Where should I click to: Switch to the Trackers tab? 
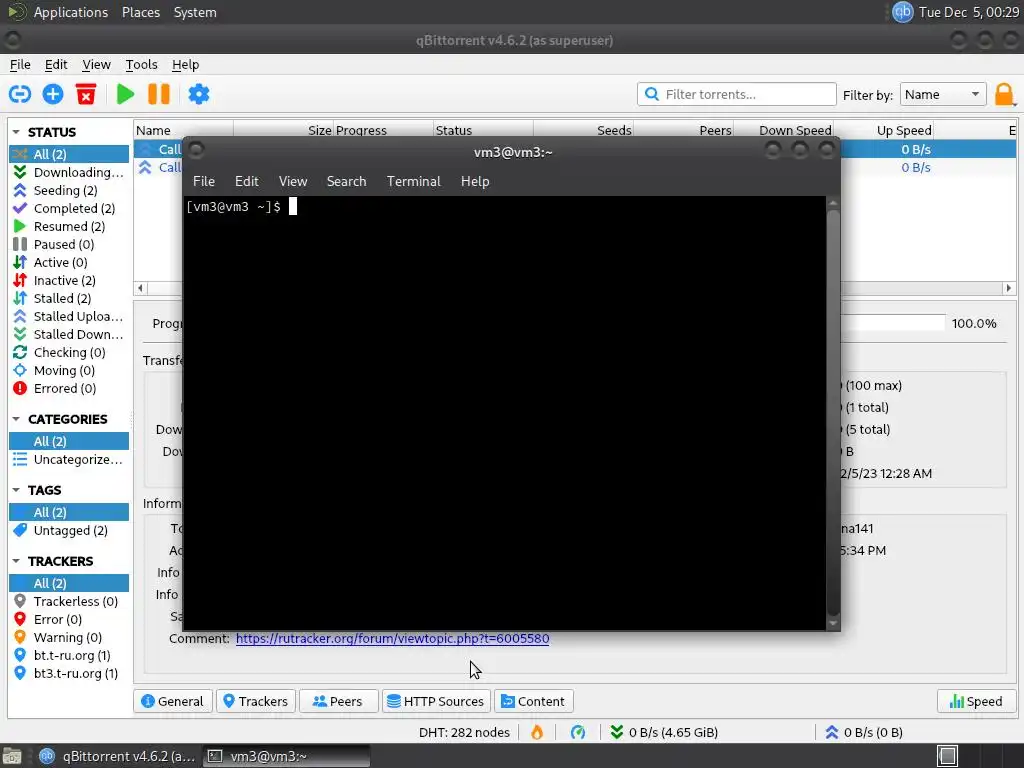[256, 701]
